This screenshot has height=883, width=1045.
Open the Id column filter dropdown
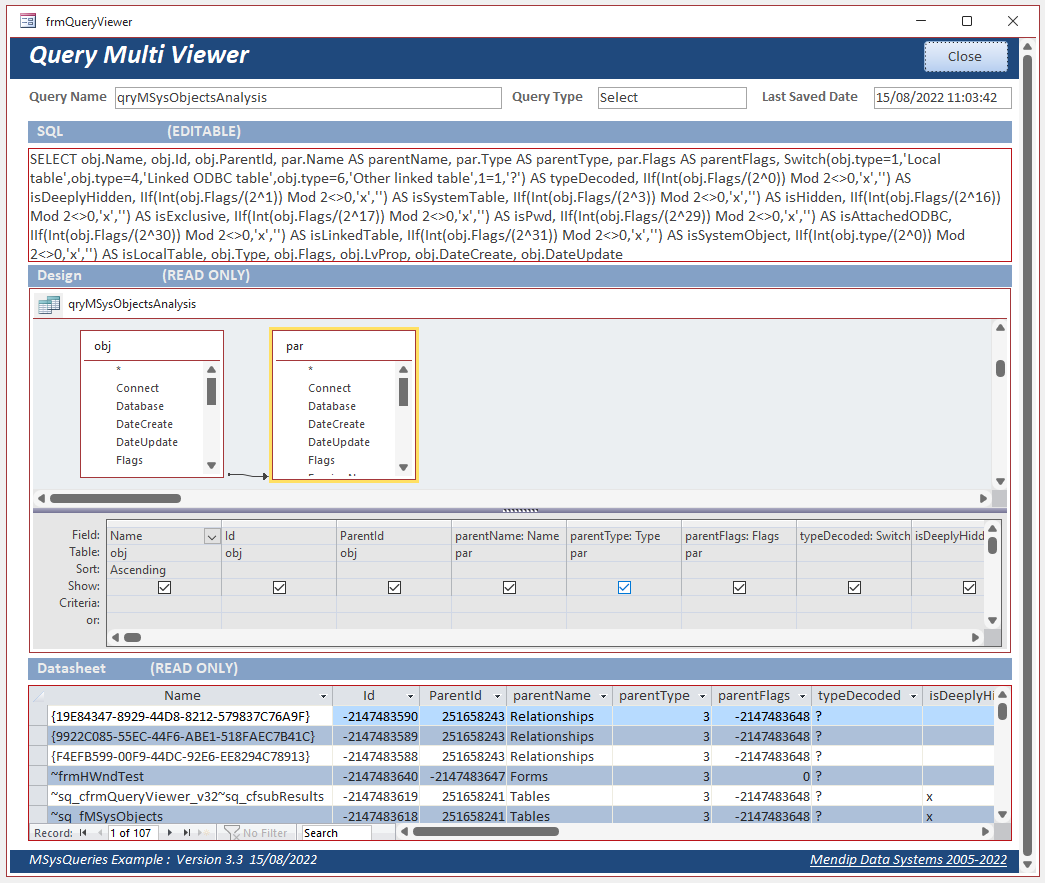pos(410,696)
